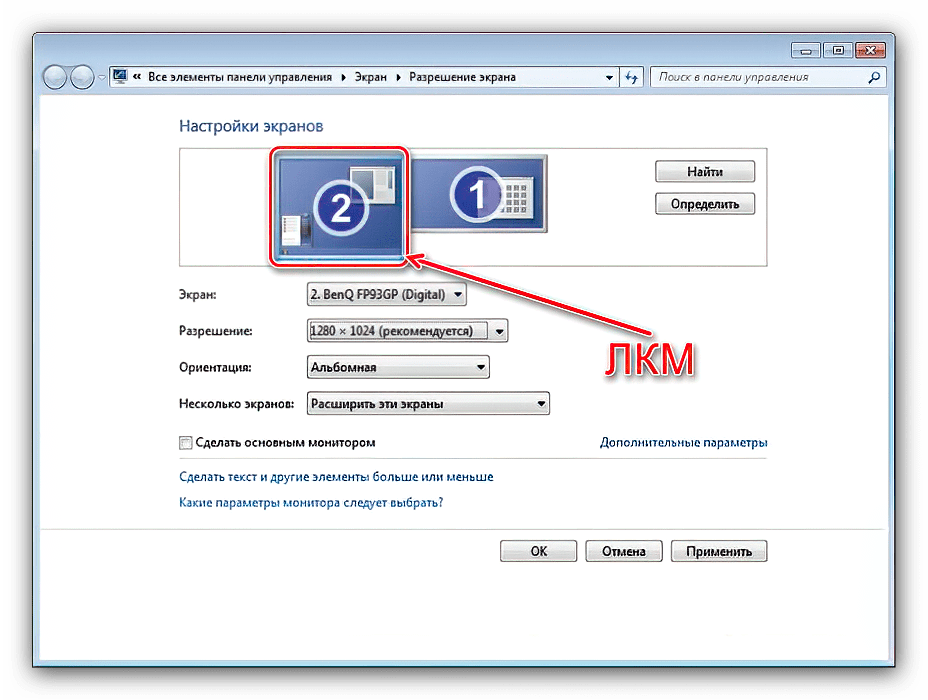Image resolution: width=928 pixels, height=700 pixels.
Task: Open the Несколько экранов dropdown
Action: coord(428,404)
